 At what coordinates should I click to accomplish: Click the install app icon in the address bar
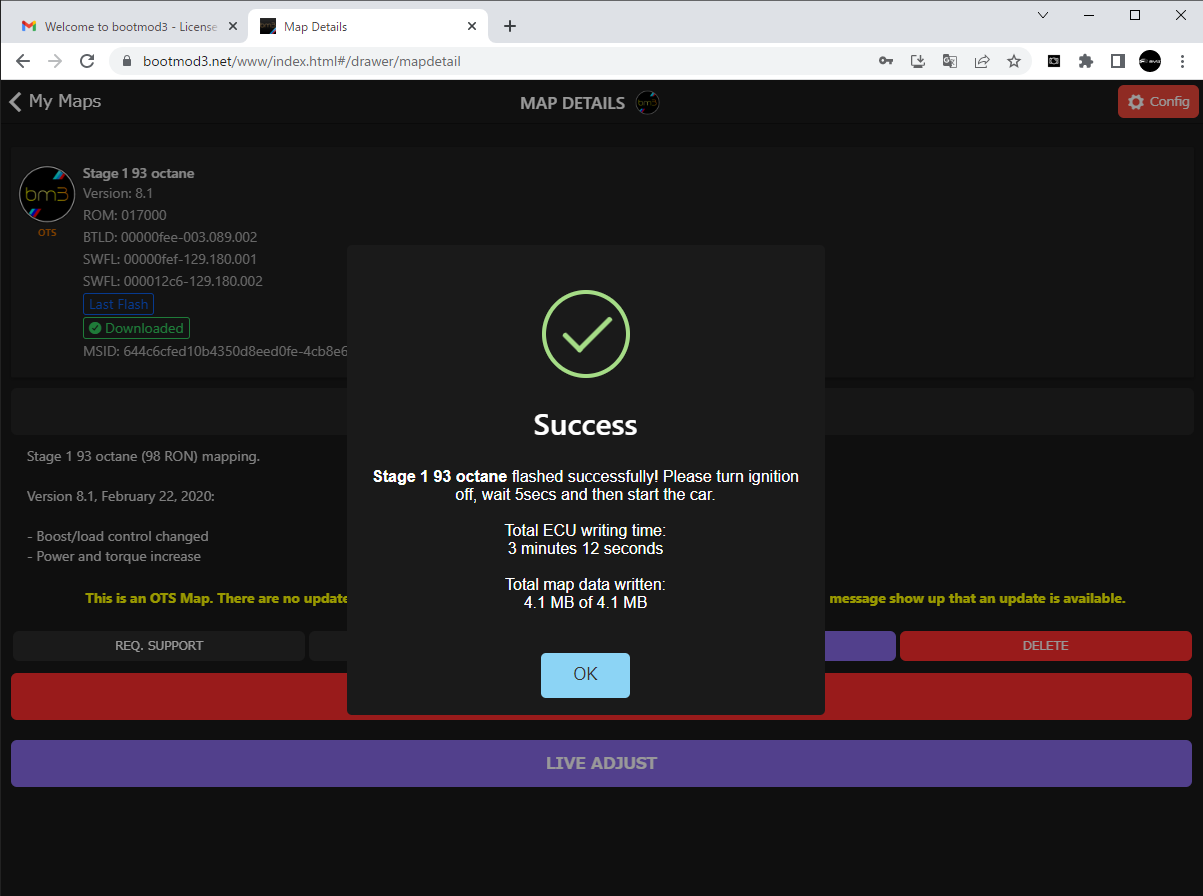pos(918,61)
